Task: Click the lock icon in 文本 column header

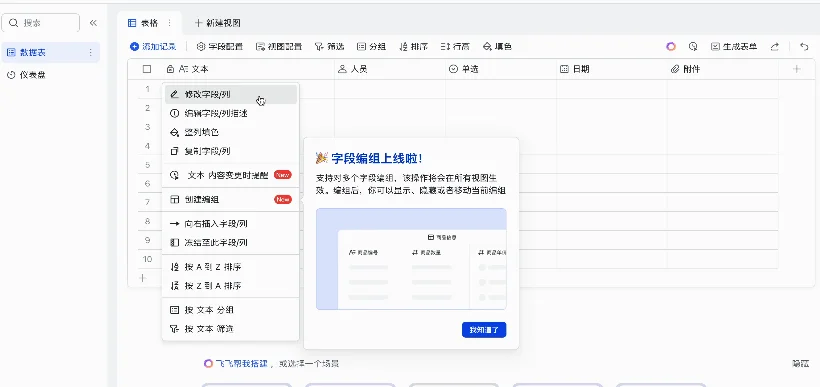Action: (169, 69)
